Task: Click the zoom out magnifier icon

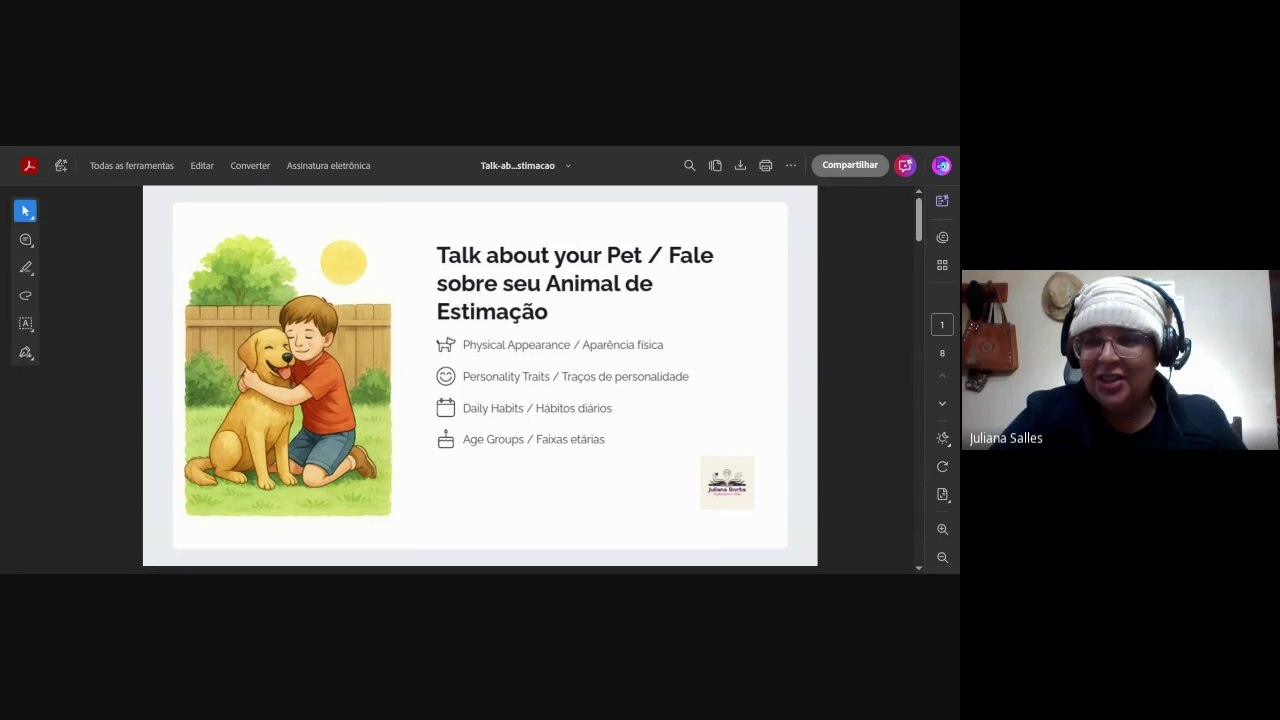Action: [942, 558]
